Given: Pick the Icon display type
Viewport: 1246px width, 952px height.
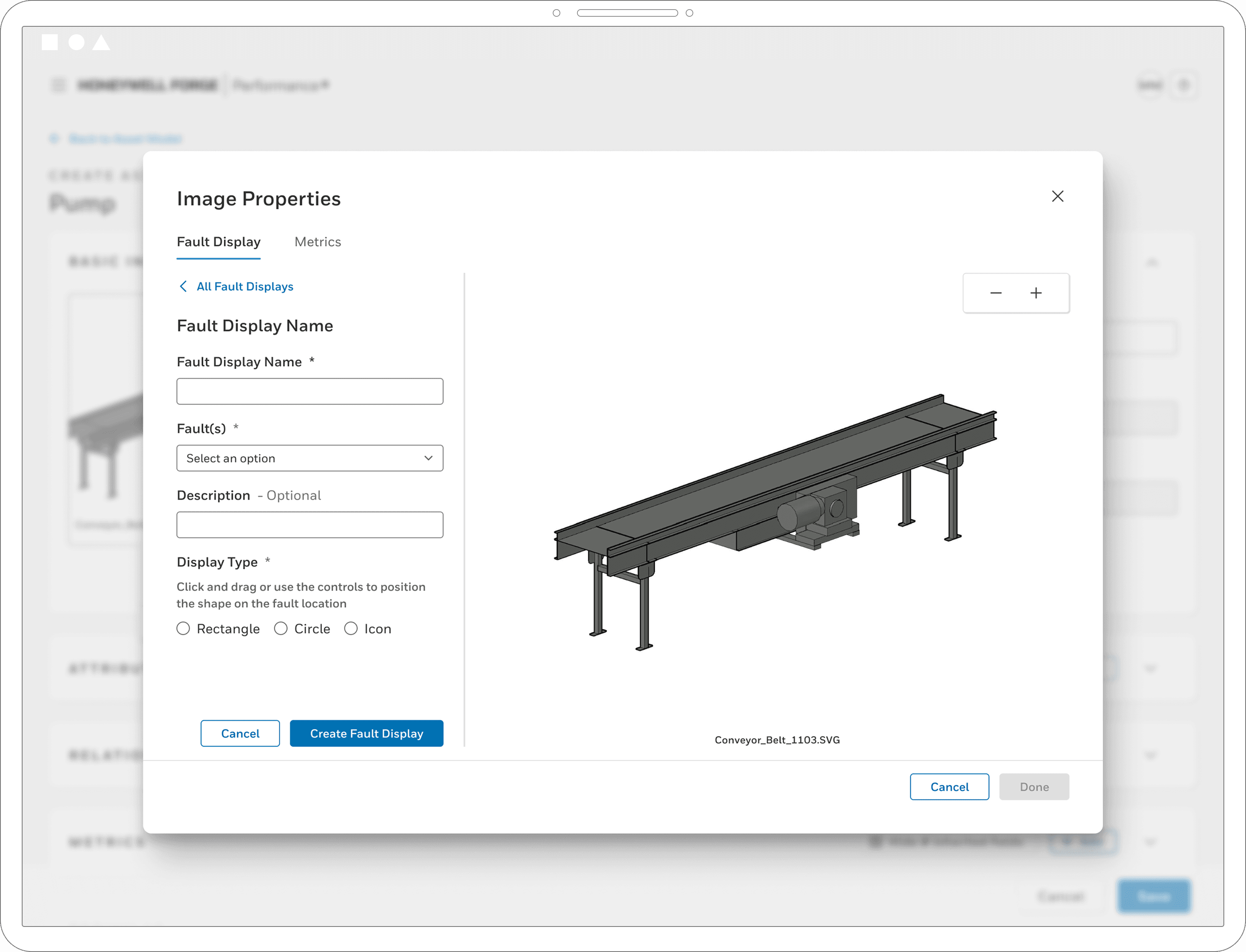Looking at the screenshot, I should 351,629.
